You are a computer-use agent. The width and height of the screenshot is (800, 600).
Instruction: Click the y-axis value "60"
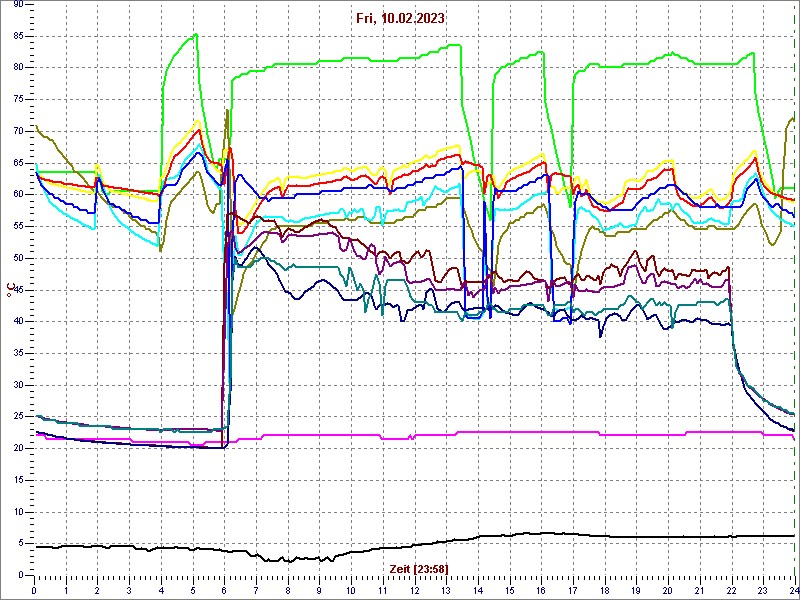pyautogui.click(x=18, y=194)
